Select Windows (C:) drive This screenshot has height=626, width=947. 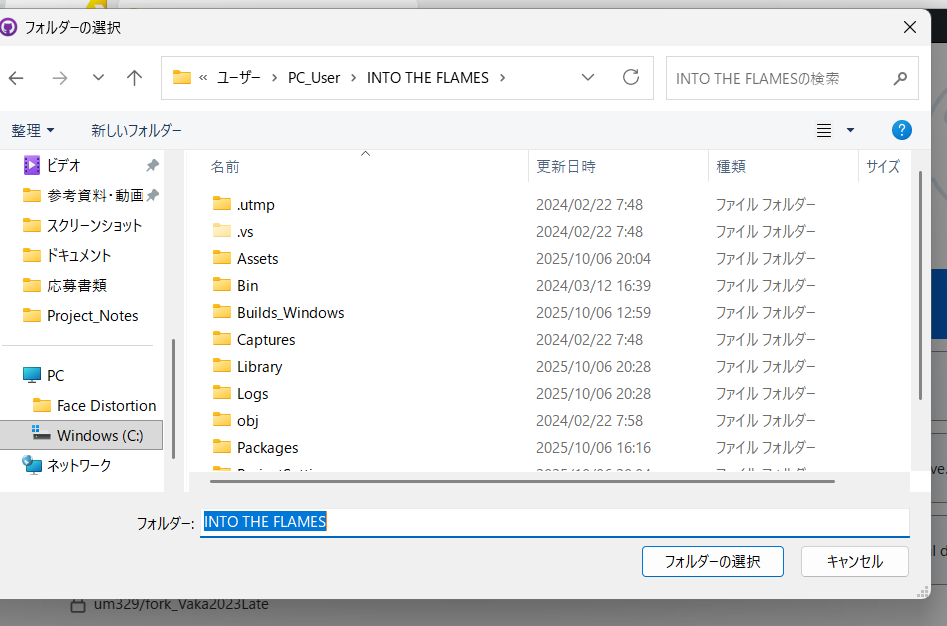[82, 435]
